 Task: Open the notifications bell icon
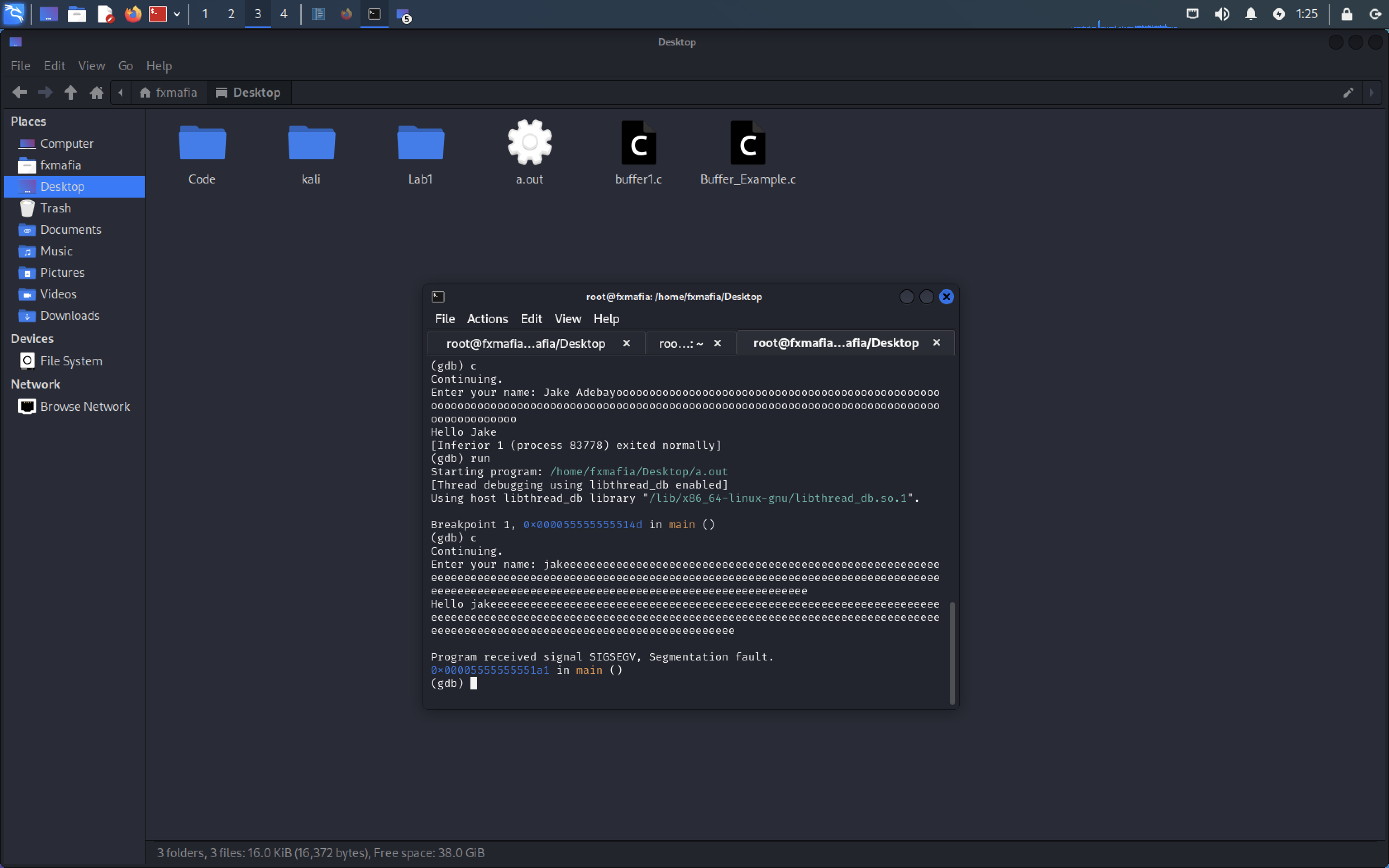click(1251, 14)
